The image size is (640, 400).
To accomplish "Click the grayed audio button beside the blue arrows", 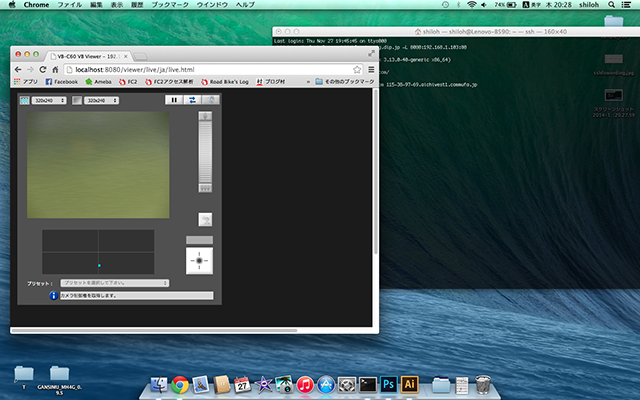I will point(211,100).
